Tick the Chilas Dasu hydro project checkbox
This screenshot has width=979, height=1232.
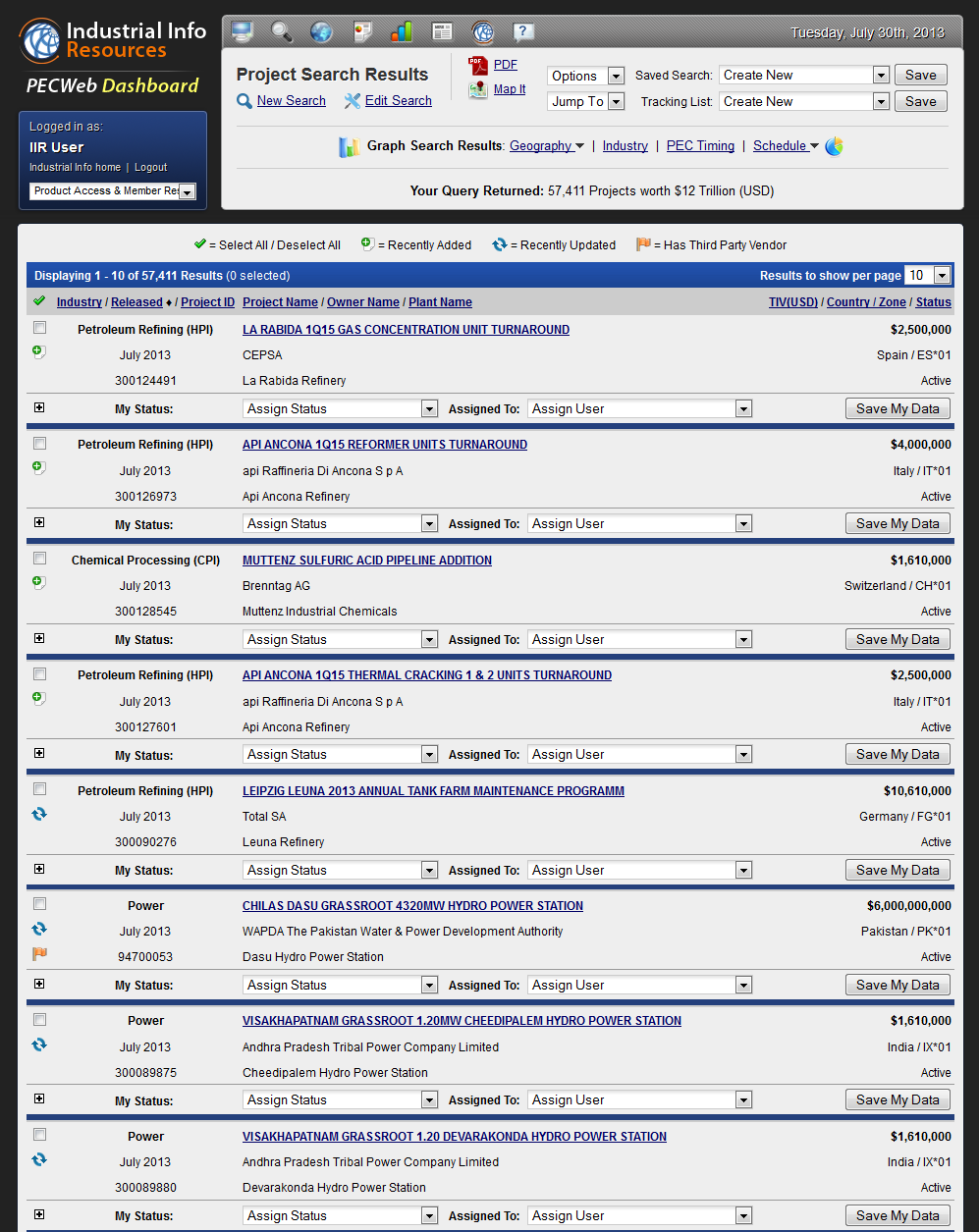click(x=40, y=904)
